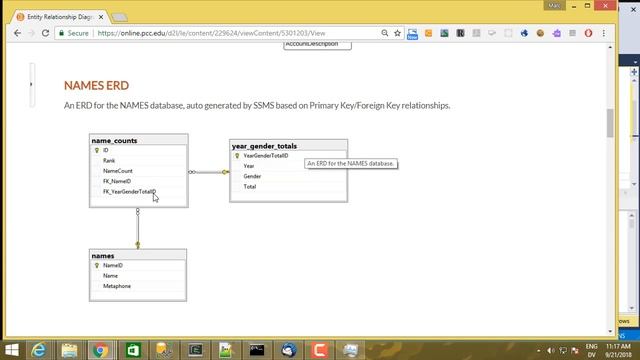The width and height of the screenshot is (640, 360).
Task: Open File Explorer from the taskbar
Action: pos(69,350)
